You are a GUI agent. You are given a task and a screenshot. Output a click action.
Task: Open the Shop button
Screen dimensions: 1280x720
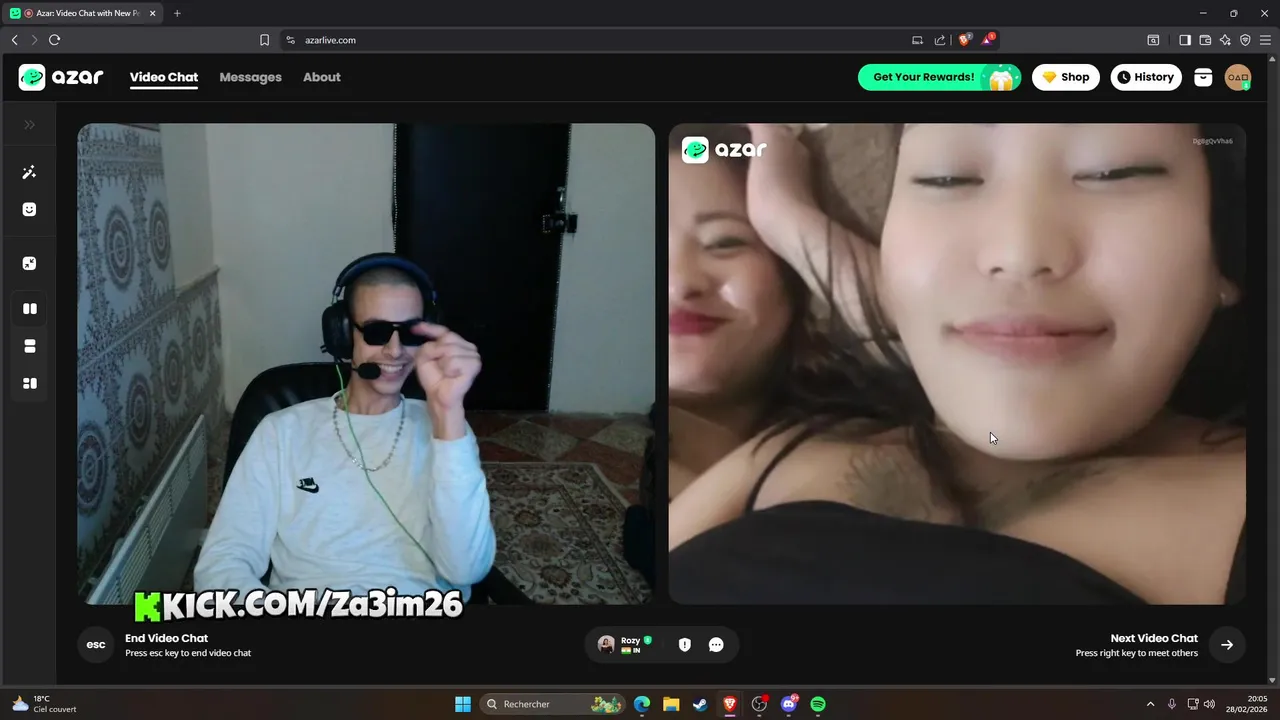tap(1066, 77)
